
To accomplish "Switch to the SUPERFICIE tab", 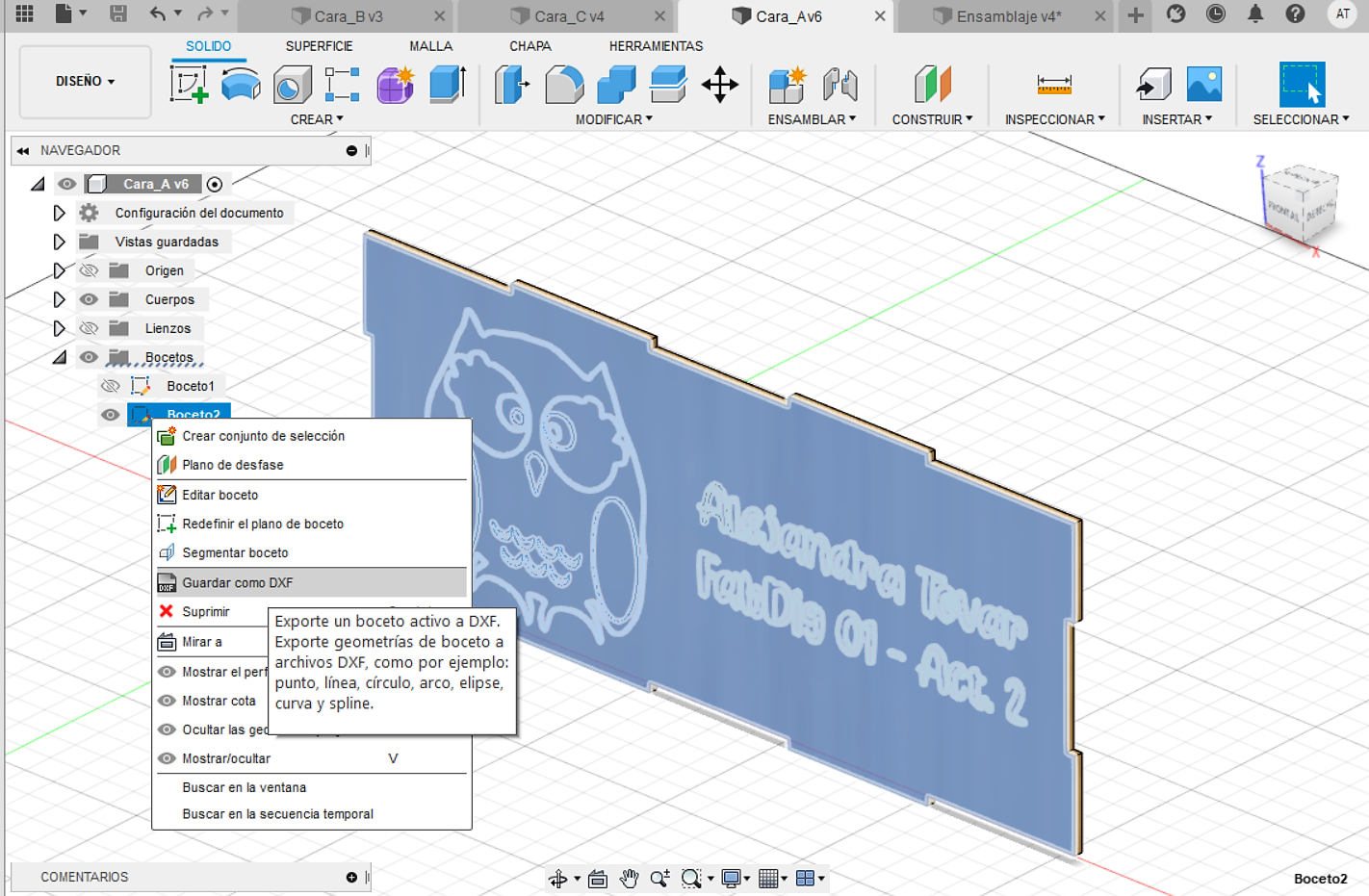I will [319, 46].
